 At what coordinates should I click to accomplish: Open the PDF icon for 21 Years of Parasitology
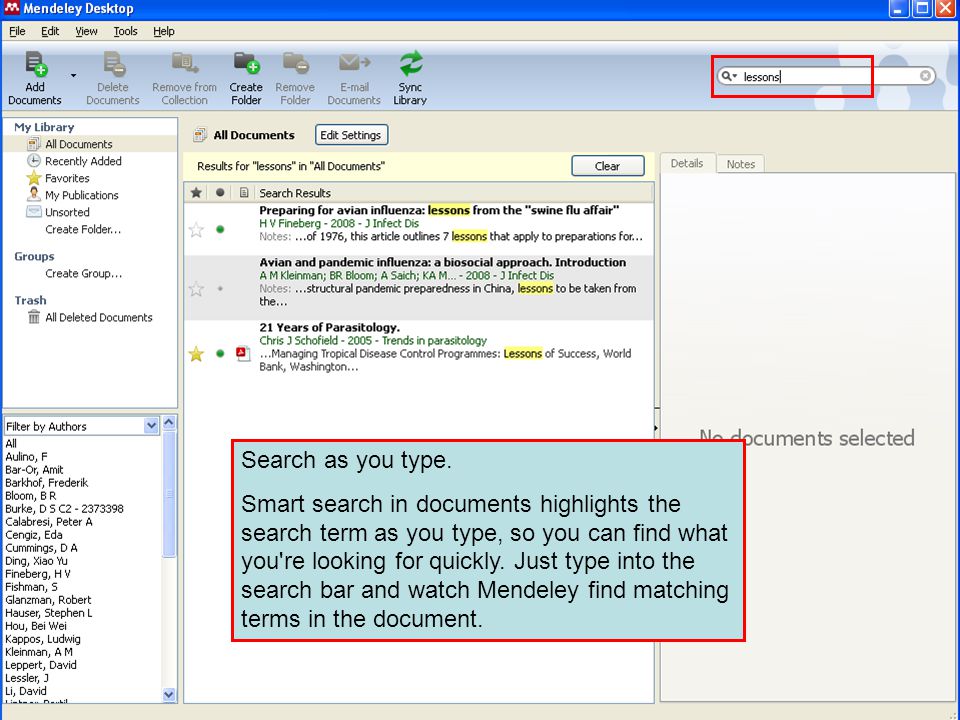[x=243, y=353]
